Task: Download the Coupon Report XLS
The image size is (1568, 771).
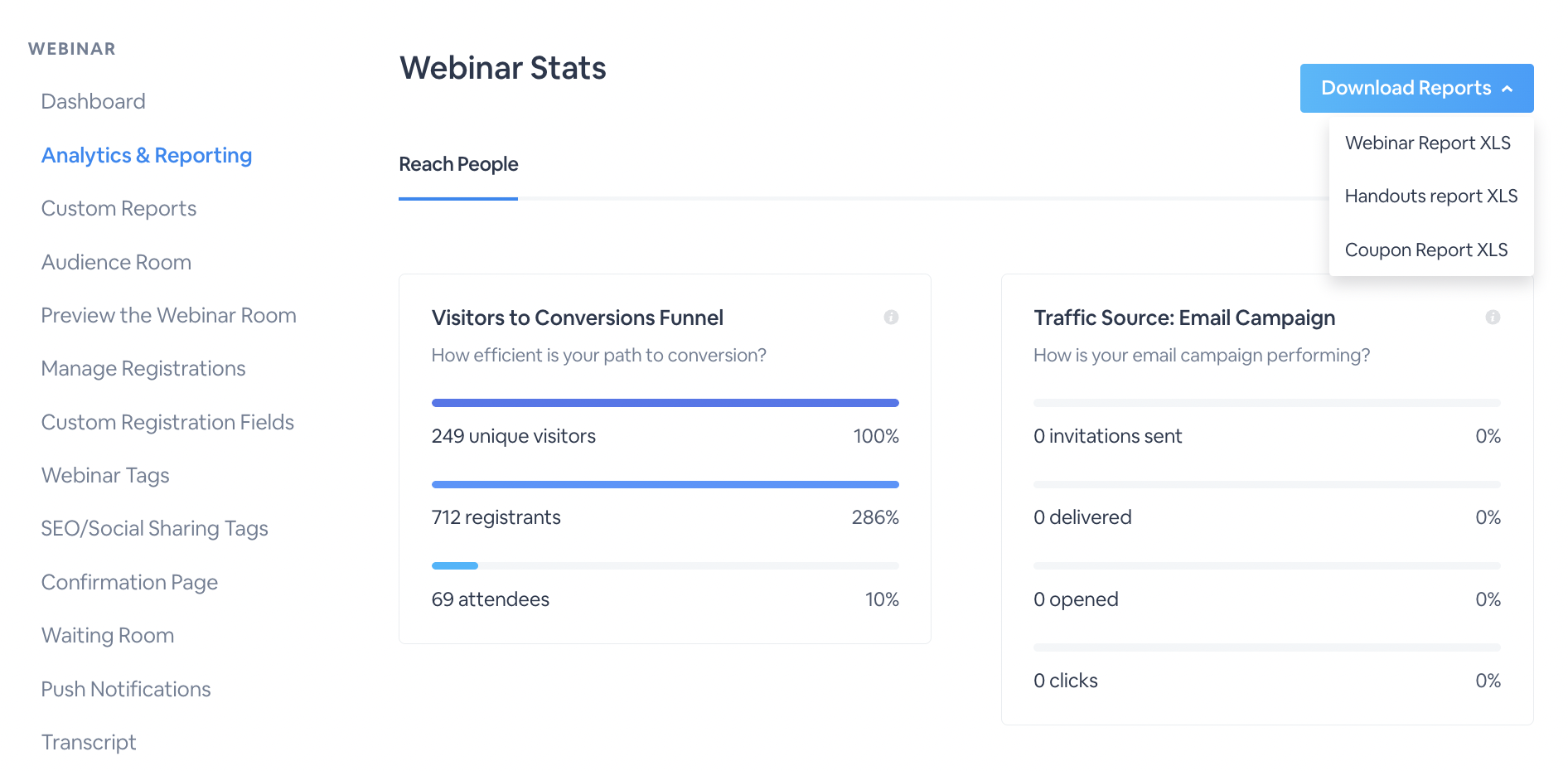Action: click(x=1425, y=250)
